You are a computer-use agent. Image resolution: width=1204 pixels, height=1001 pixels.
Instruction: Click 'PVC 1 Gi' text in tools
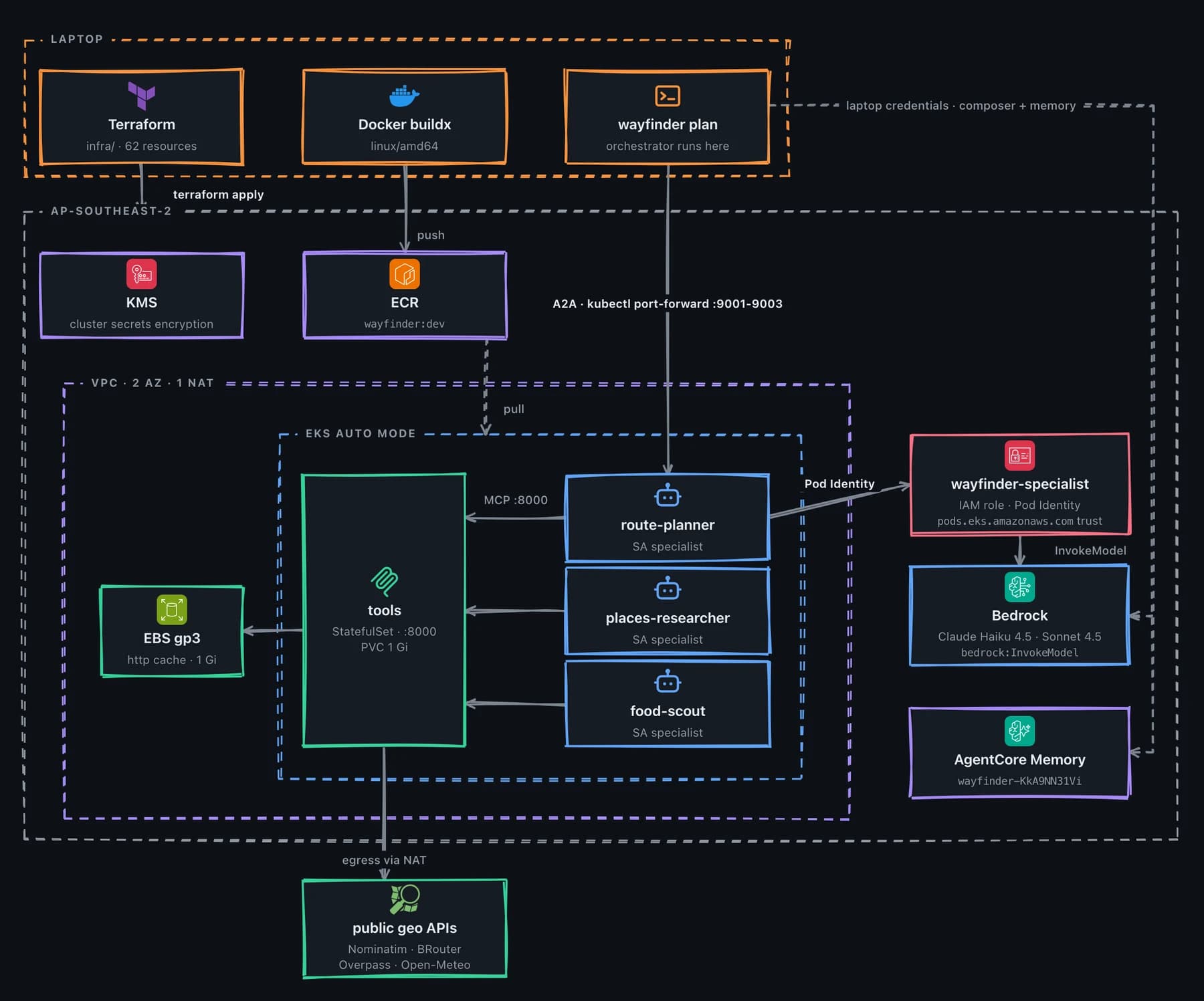384,647
